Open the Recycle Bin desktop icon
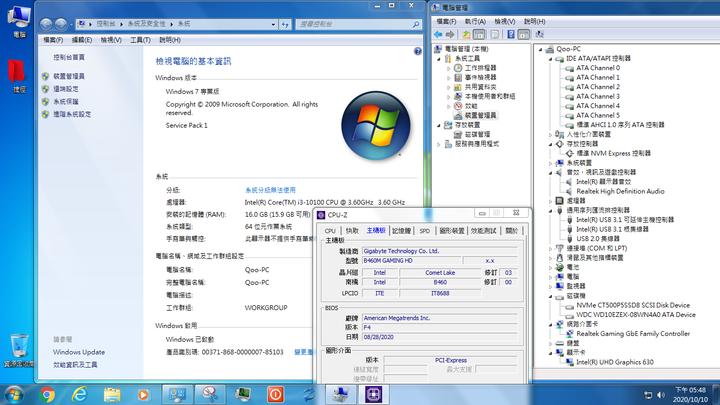The height and width of the screenshot is (405, 720). (19, 351)
